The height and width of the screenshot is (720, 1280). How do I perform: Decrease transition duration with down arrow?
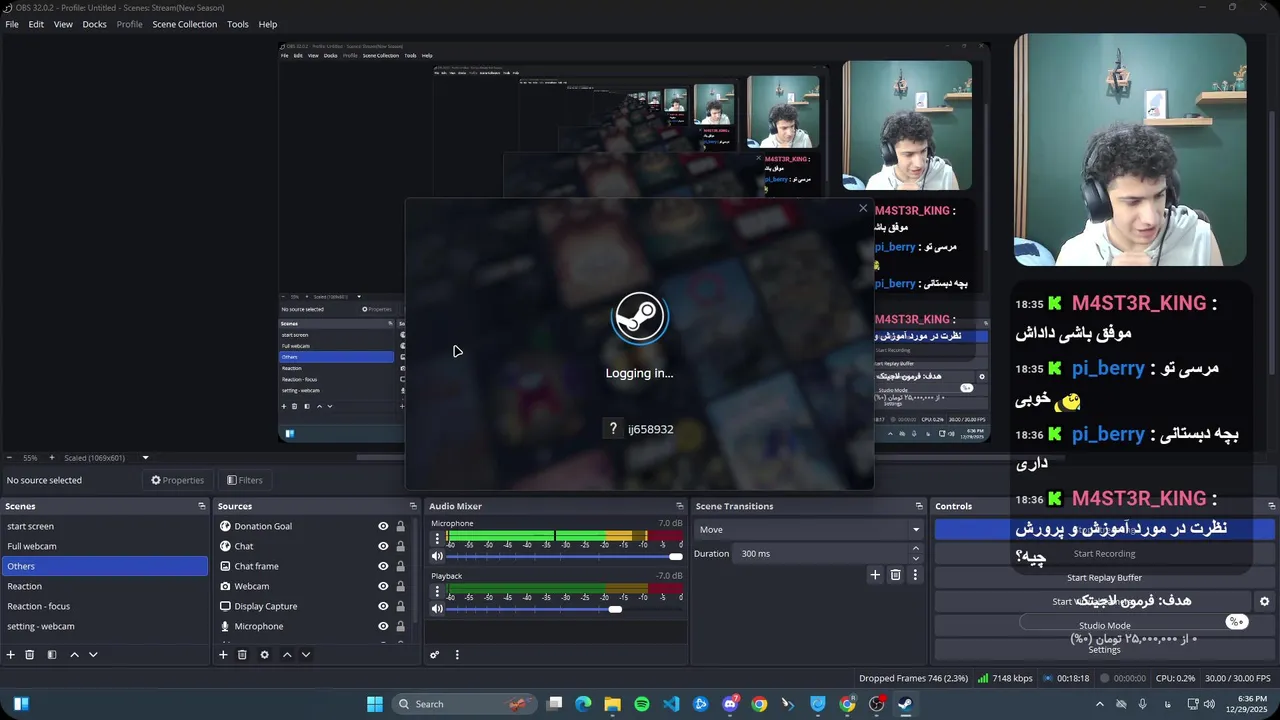coord(915,558)
